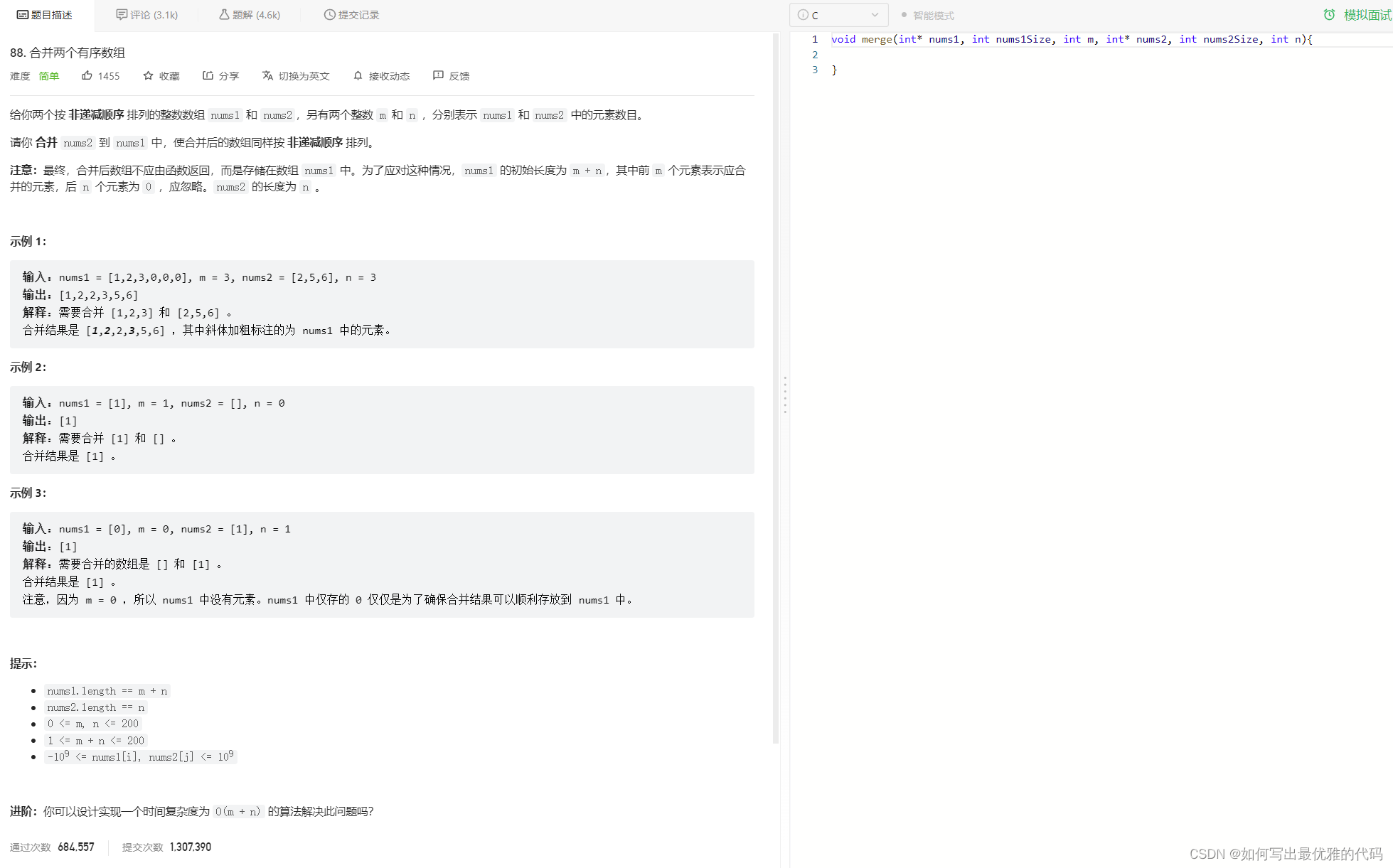Click the 提交次数 1,307,390 value

click(x=191, y=847)
